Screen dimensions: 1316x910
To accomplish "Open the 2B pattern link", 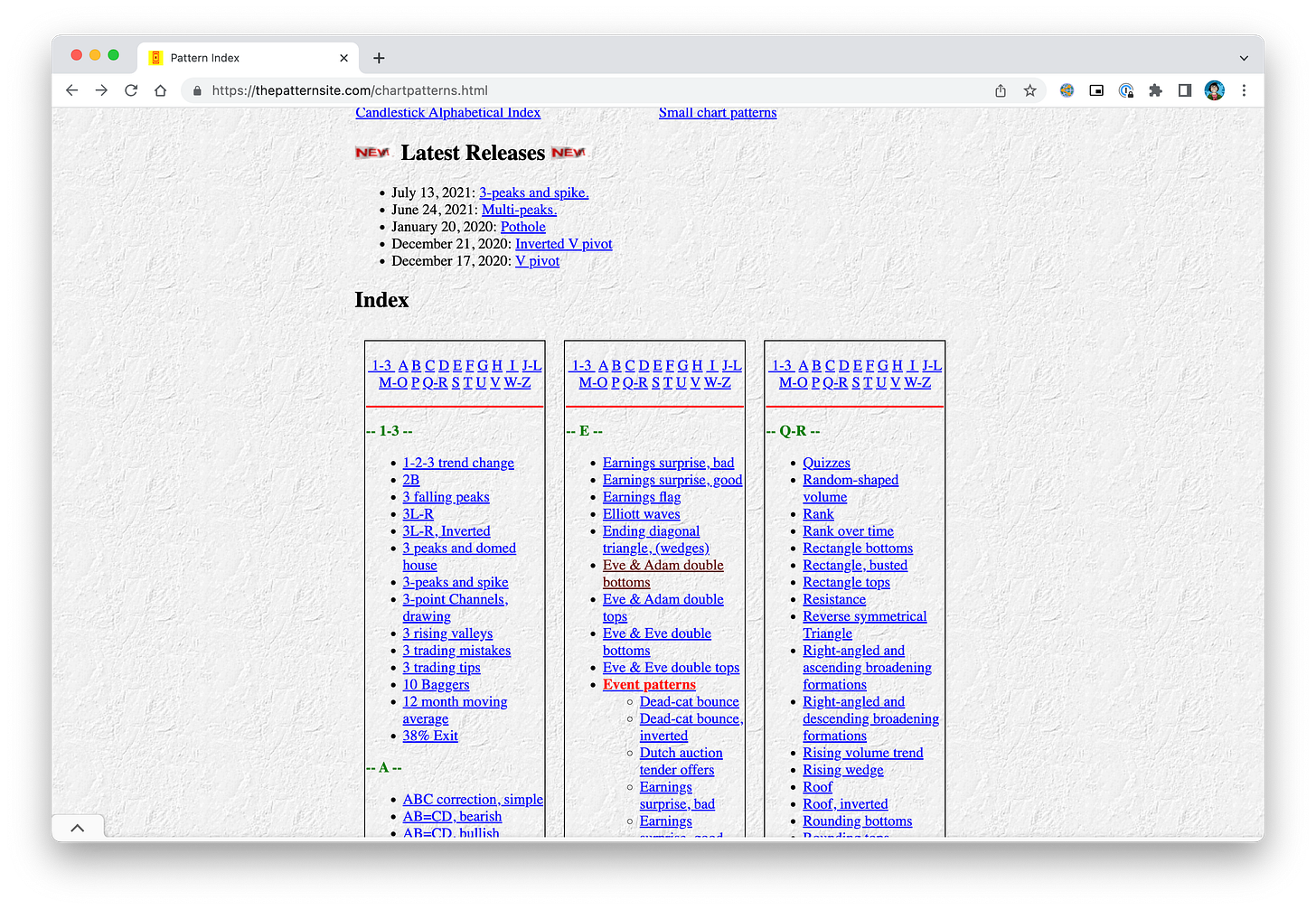I will point(411,480).
